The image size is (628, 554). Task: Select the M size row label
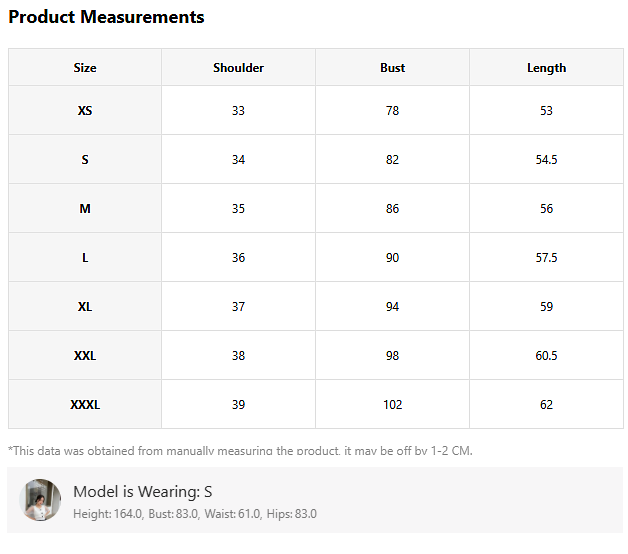pos(85,209)
